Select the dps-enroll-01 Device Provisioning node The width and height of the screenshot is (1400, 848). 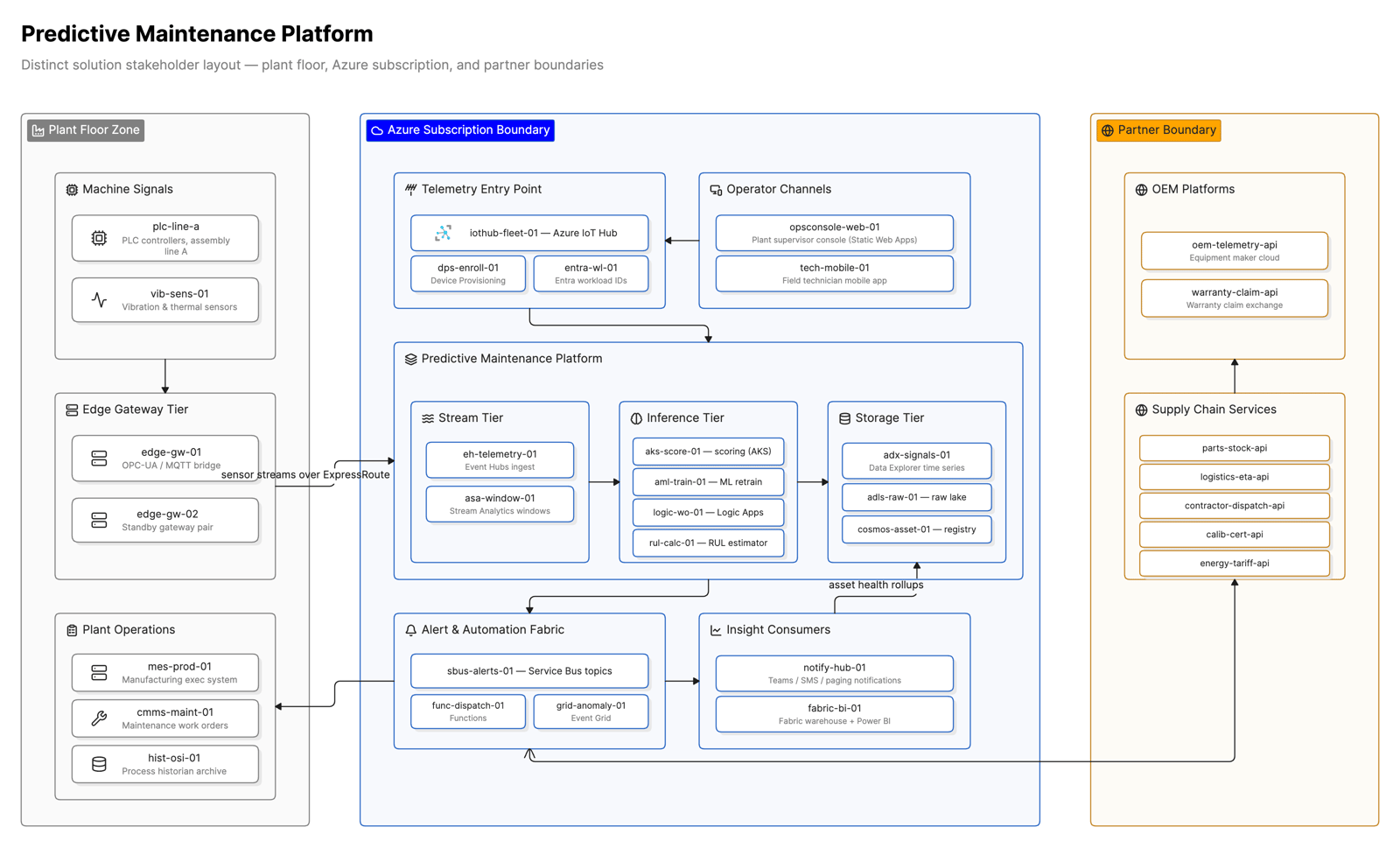[x=468, y=274]
